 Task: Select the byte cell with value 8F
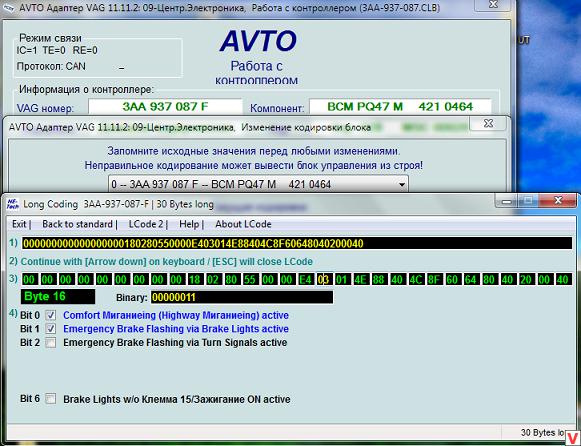click(434, 279)
